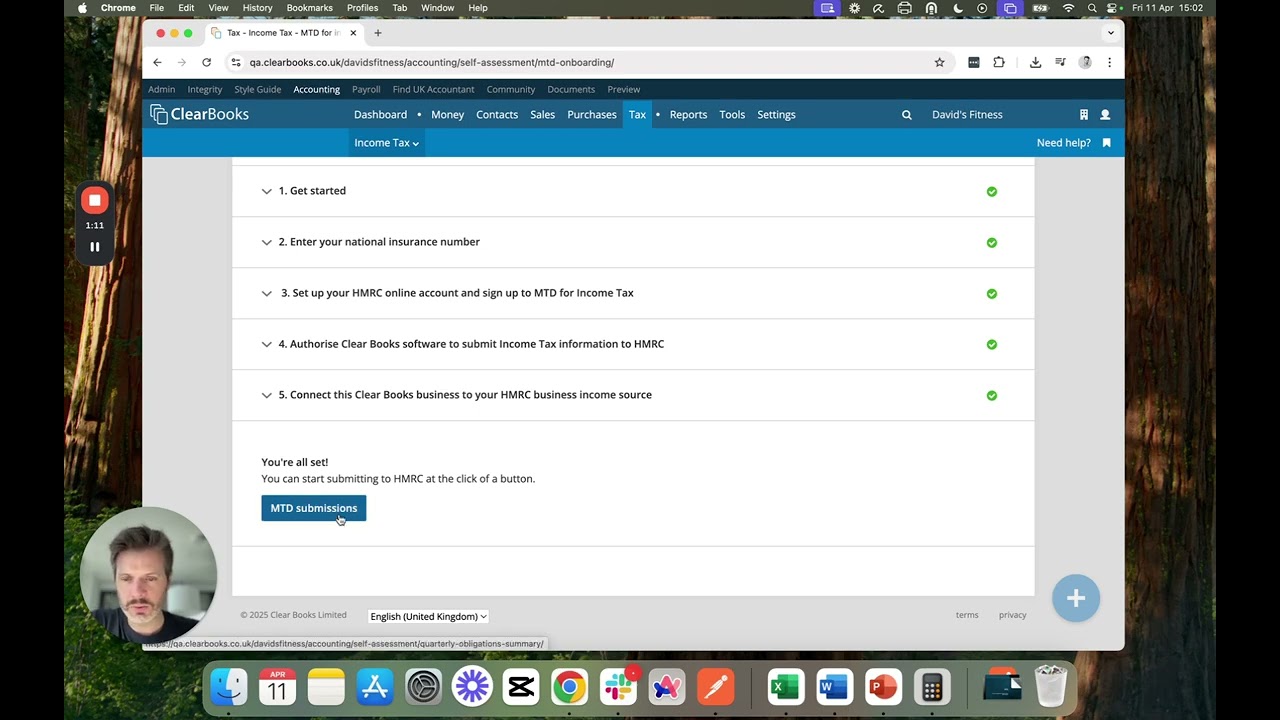Viewport: 1280px width, 720px height.
Task: Pause the screen recording
Action: (95, 247)
